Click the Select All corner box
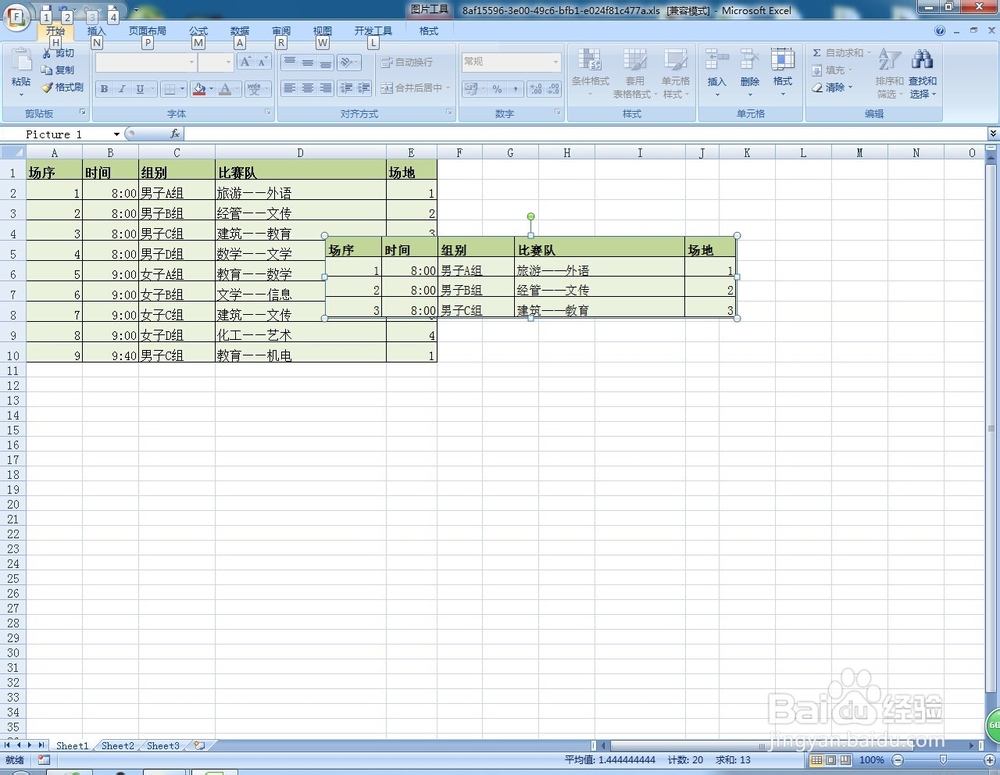 tap(13, 152)
